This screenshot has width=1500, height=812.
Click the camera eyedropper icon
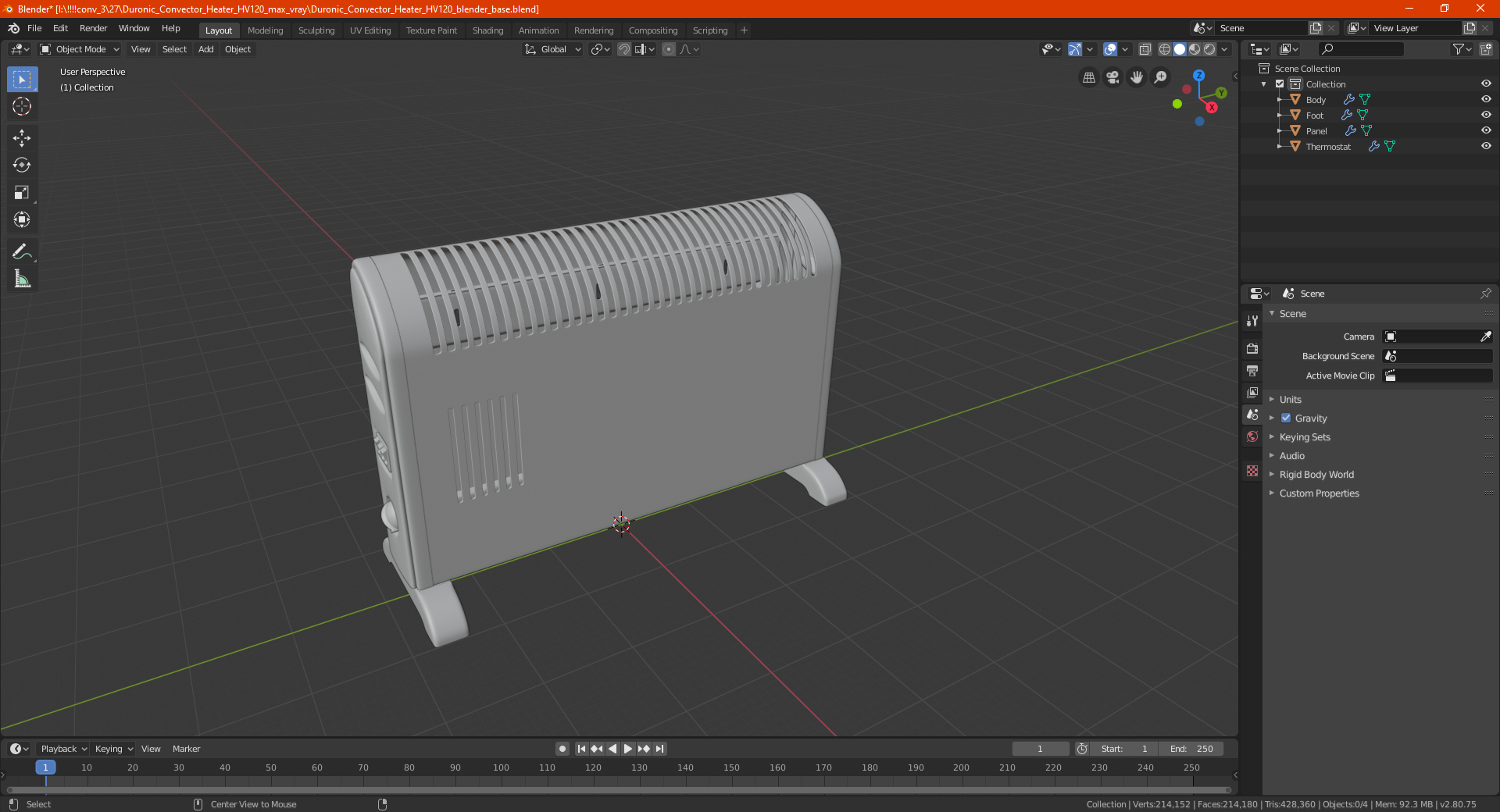click(x=1485, y=337)
